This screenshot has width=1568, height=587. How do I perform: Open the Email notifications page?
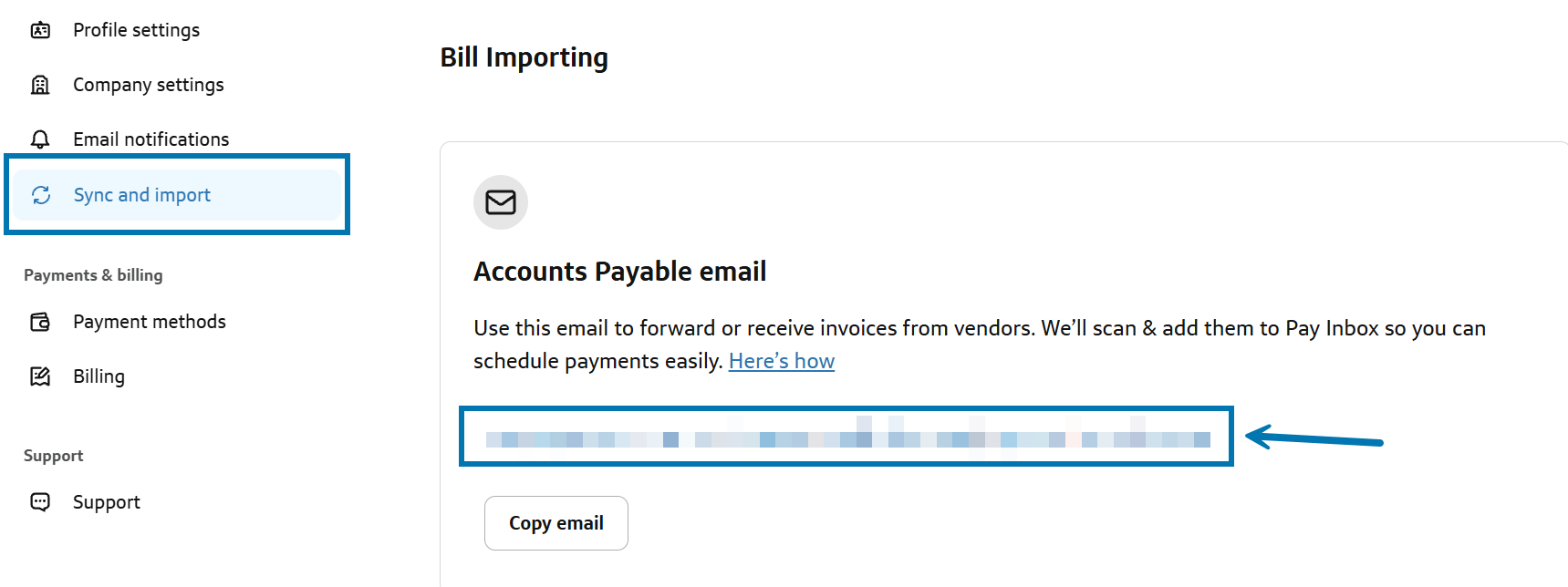pyautogui.click(x=151, y=139)
